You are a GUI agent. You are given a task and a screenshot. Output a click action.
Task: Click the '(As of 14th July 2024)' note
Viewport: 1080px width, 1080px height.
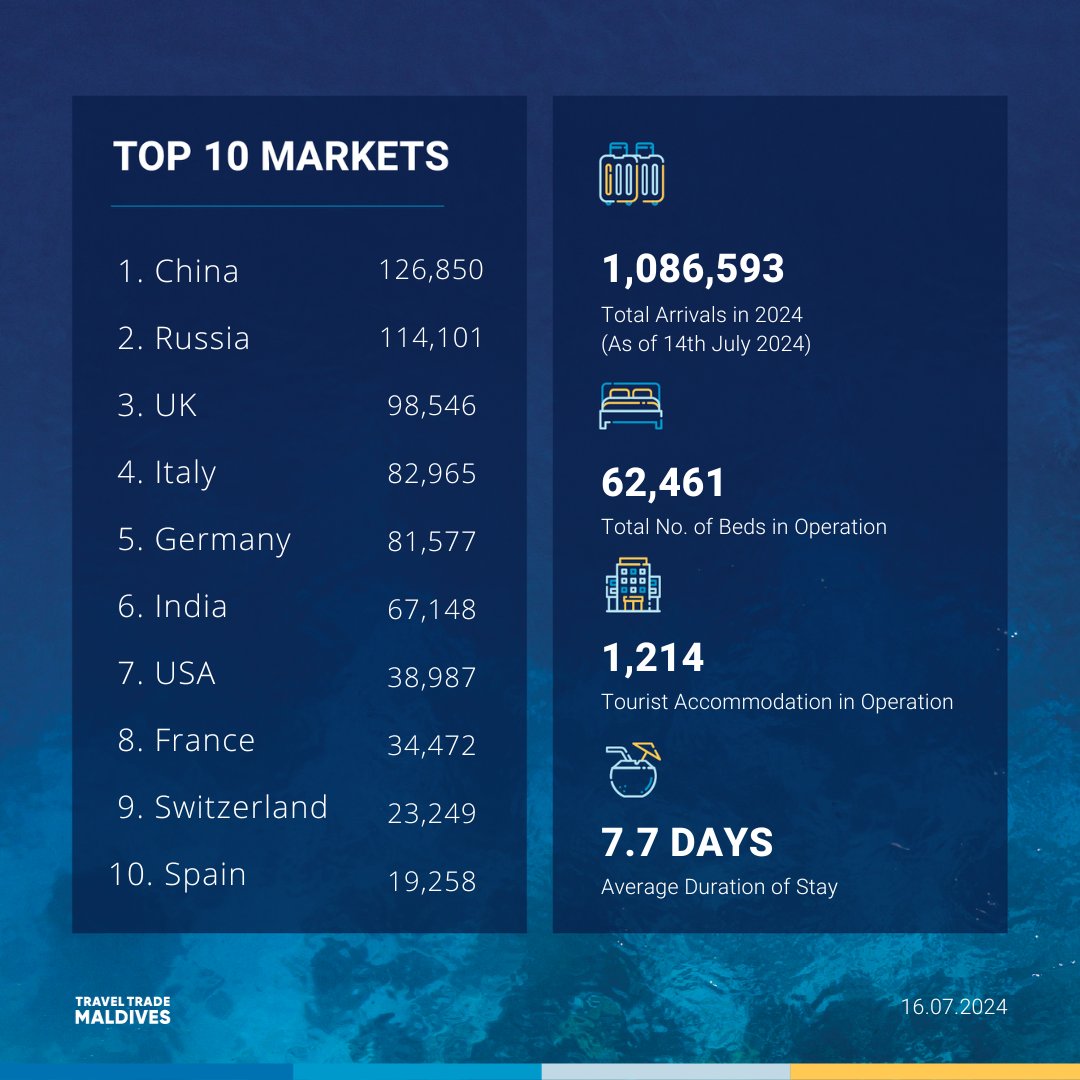click(706, 344)
